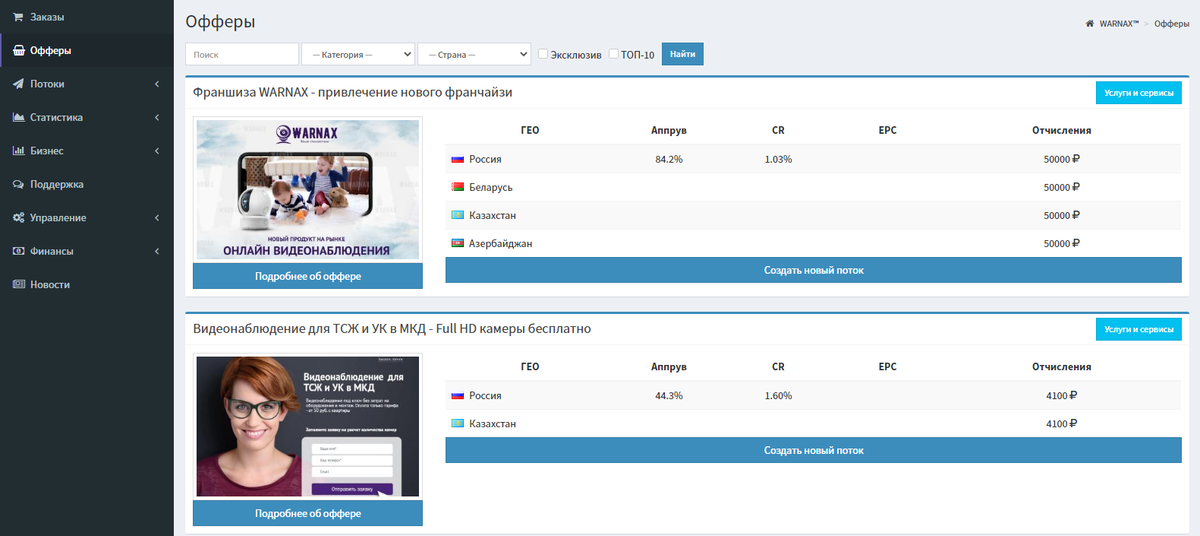Click the money icon beside Финансы
Viewport: 1200px width, 536px height.
18,251
